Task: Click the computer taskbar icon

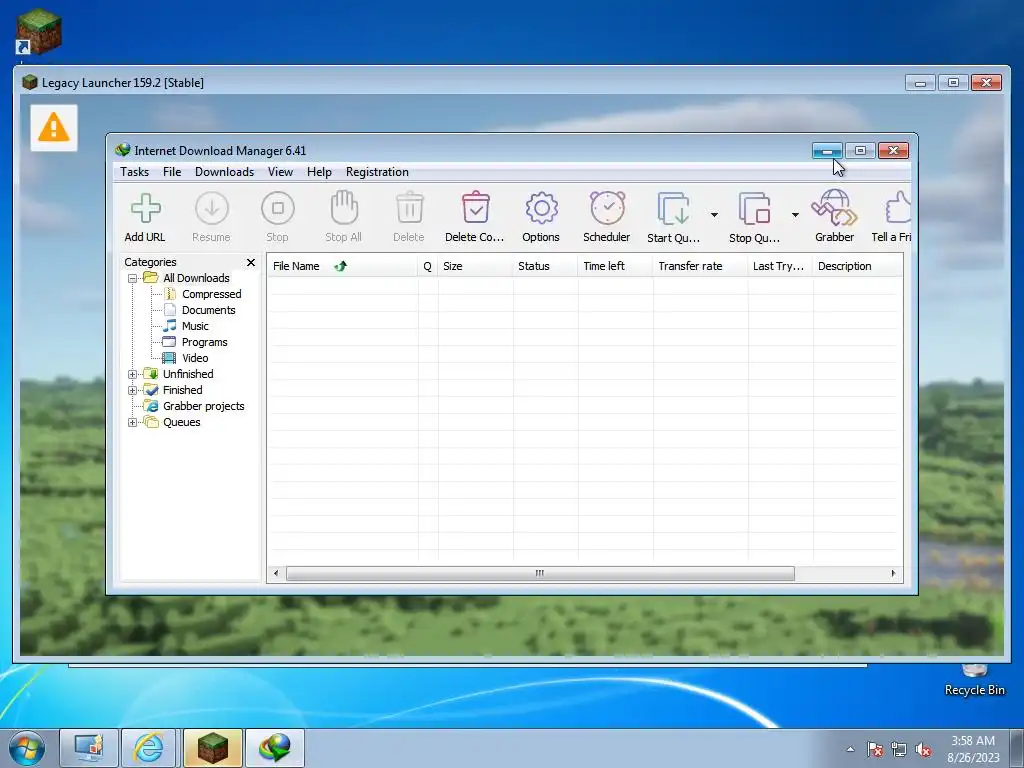Action: (x=89, y=748)
